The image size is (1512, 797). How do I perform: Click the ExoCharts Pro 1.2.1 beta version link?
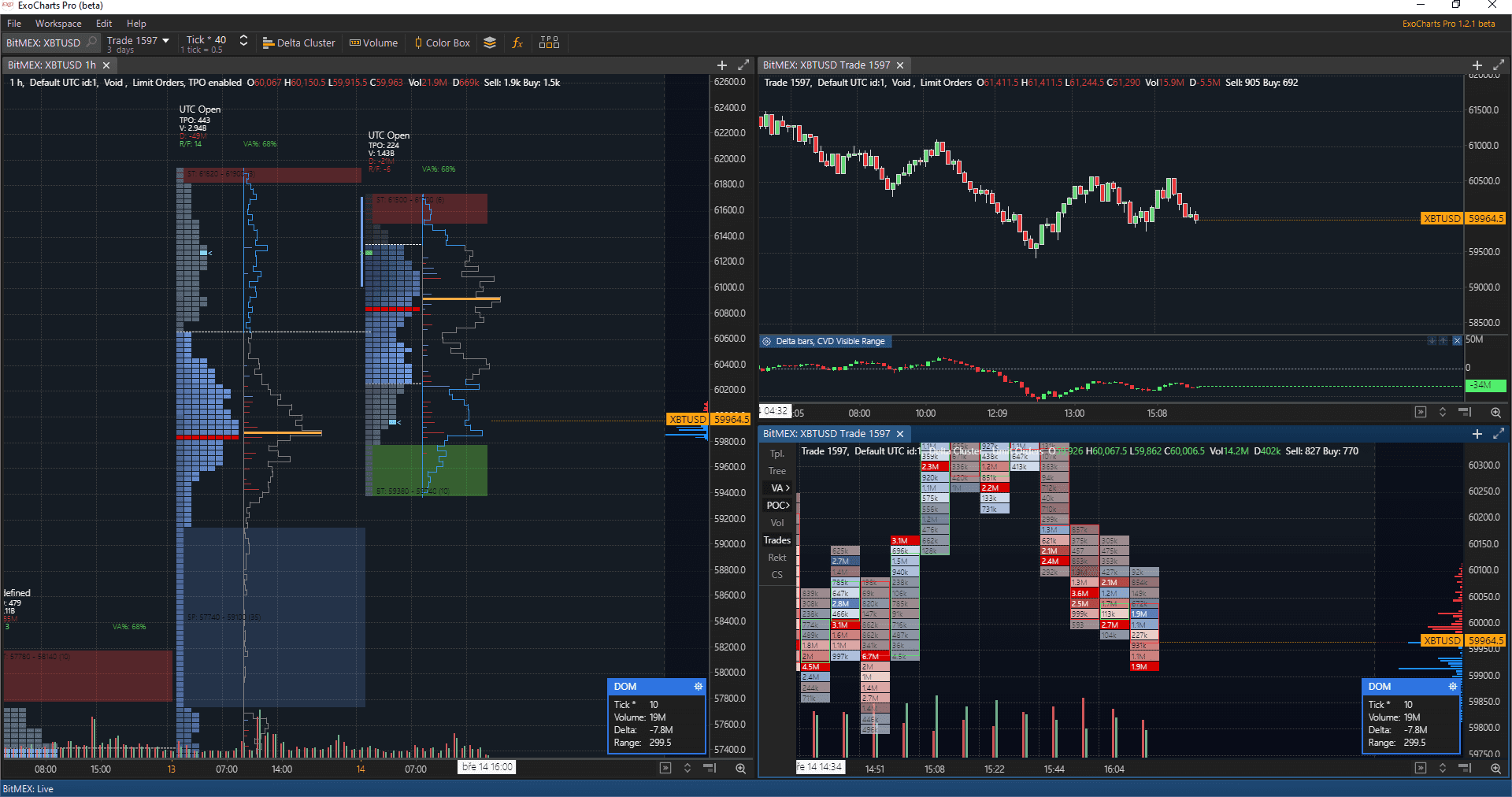click(1448, 24)
